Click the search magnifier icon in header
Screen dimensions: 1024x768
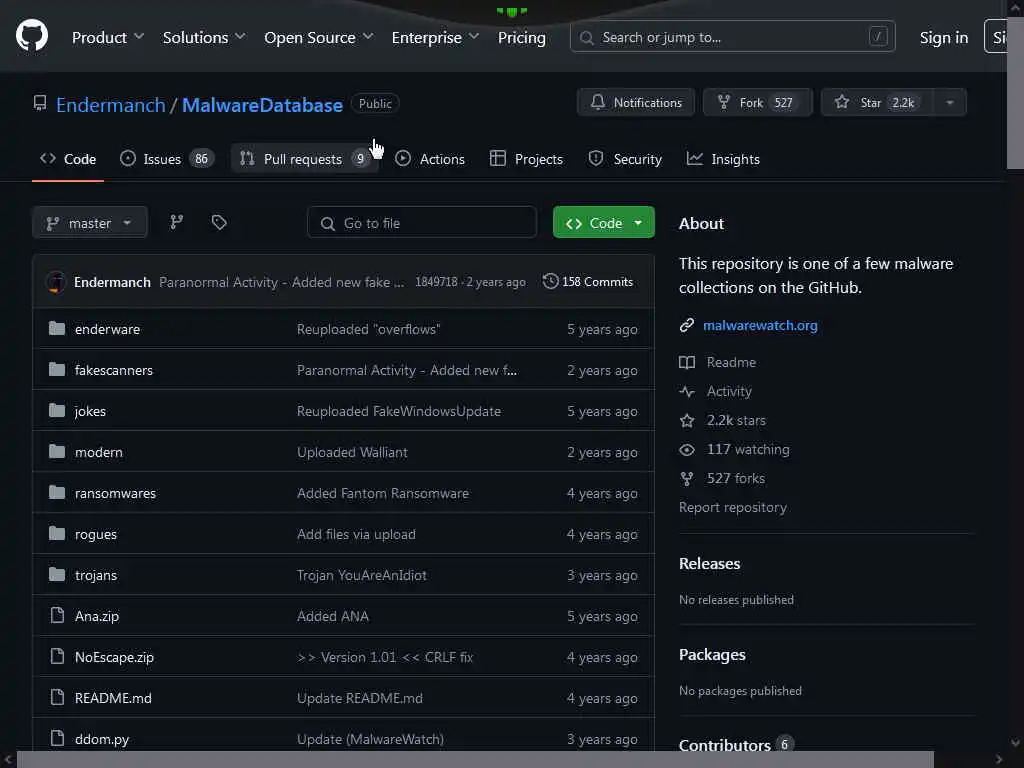pos(586,38)
